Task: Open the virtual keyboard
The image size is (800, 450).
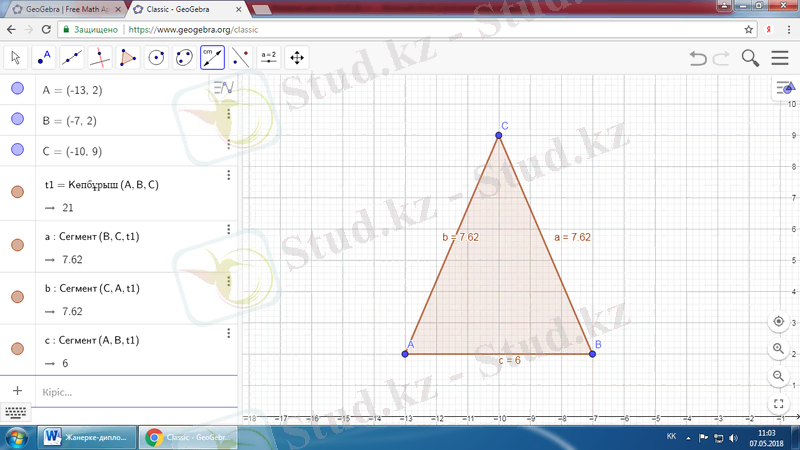Action: [15, 412]
